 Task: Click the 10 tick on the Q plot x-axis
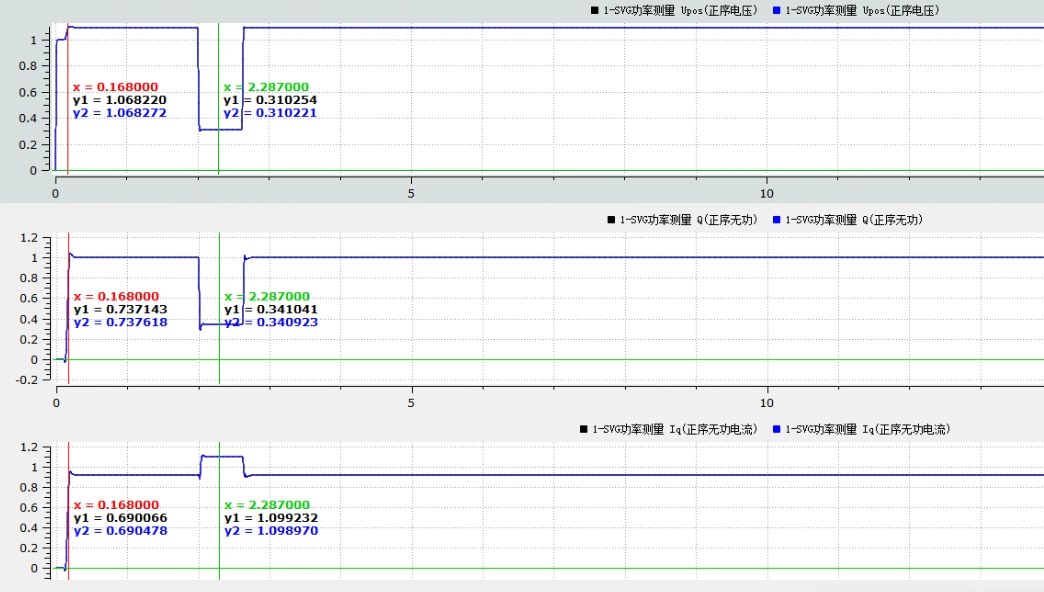click(x=766, y=402)
